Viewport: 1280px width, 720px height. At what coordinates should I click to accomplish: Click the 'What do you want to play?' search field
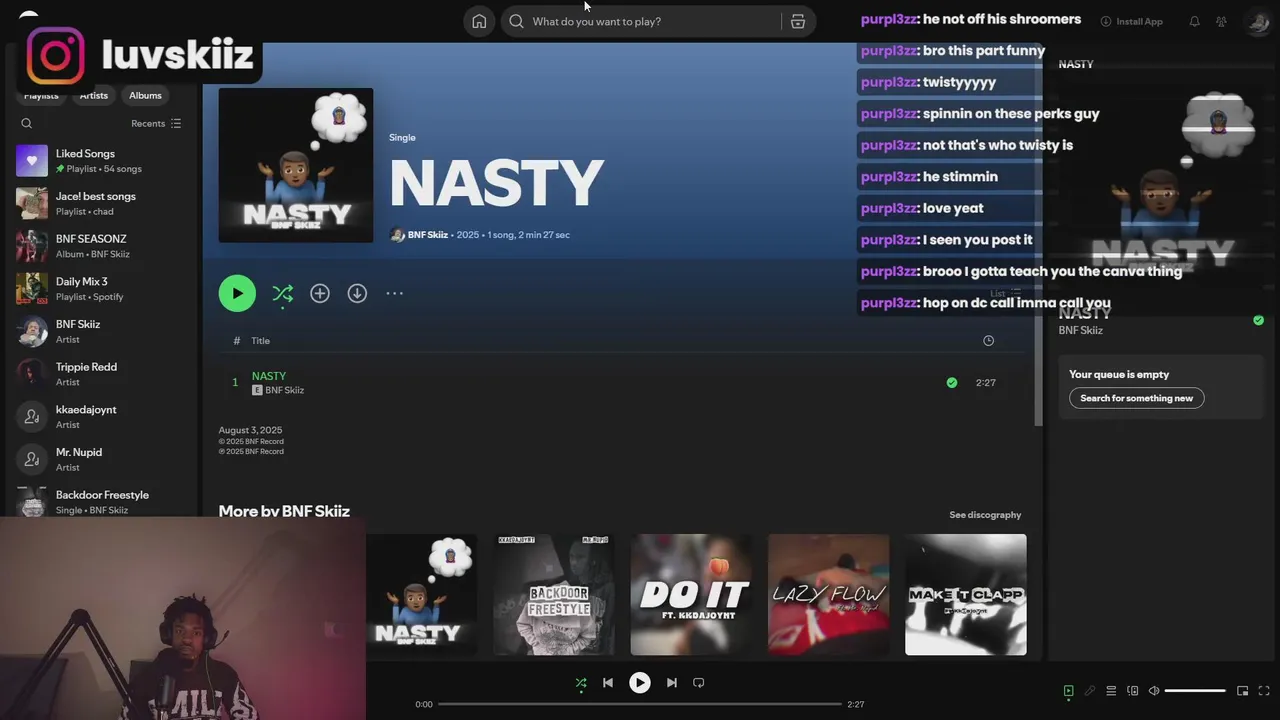click(x=640, y=21)
